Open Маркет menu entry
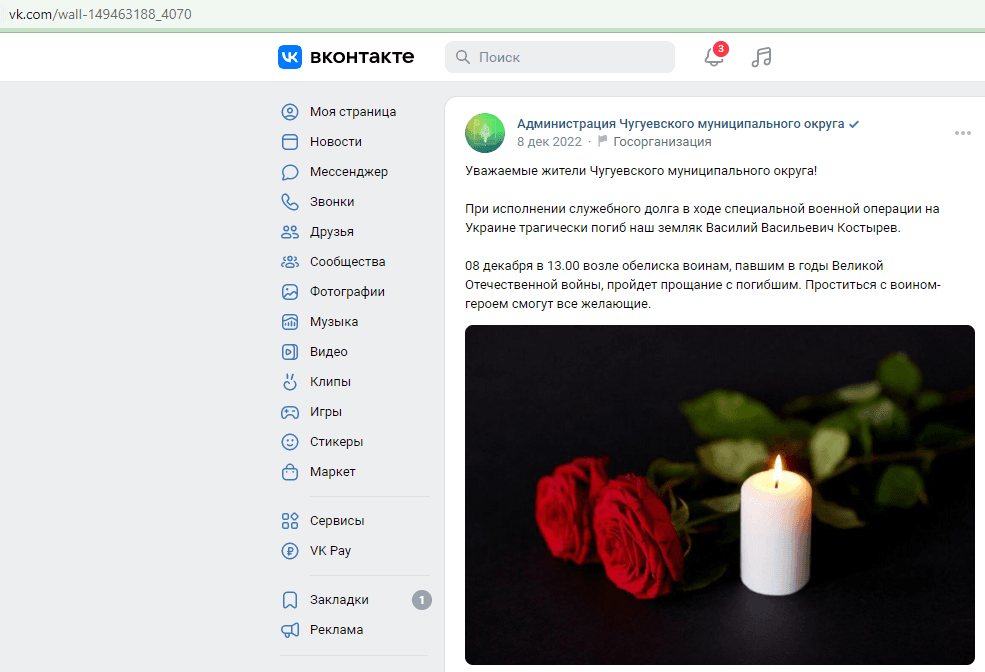The height and width of the screenshot is (672, 985). tap(332, 472)
